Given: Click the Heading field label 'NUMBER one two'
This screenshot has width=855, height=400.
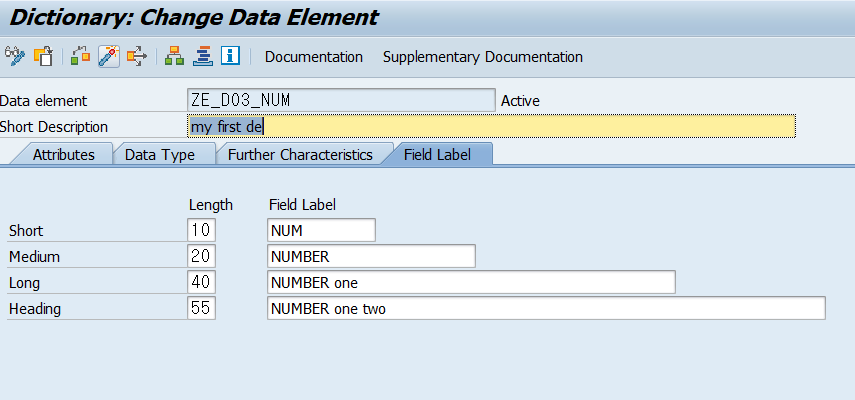Looking at the screenshot, I should 546,308.
